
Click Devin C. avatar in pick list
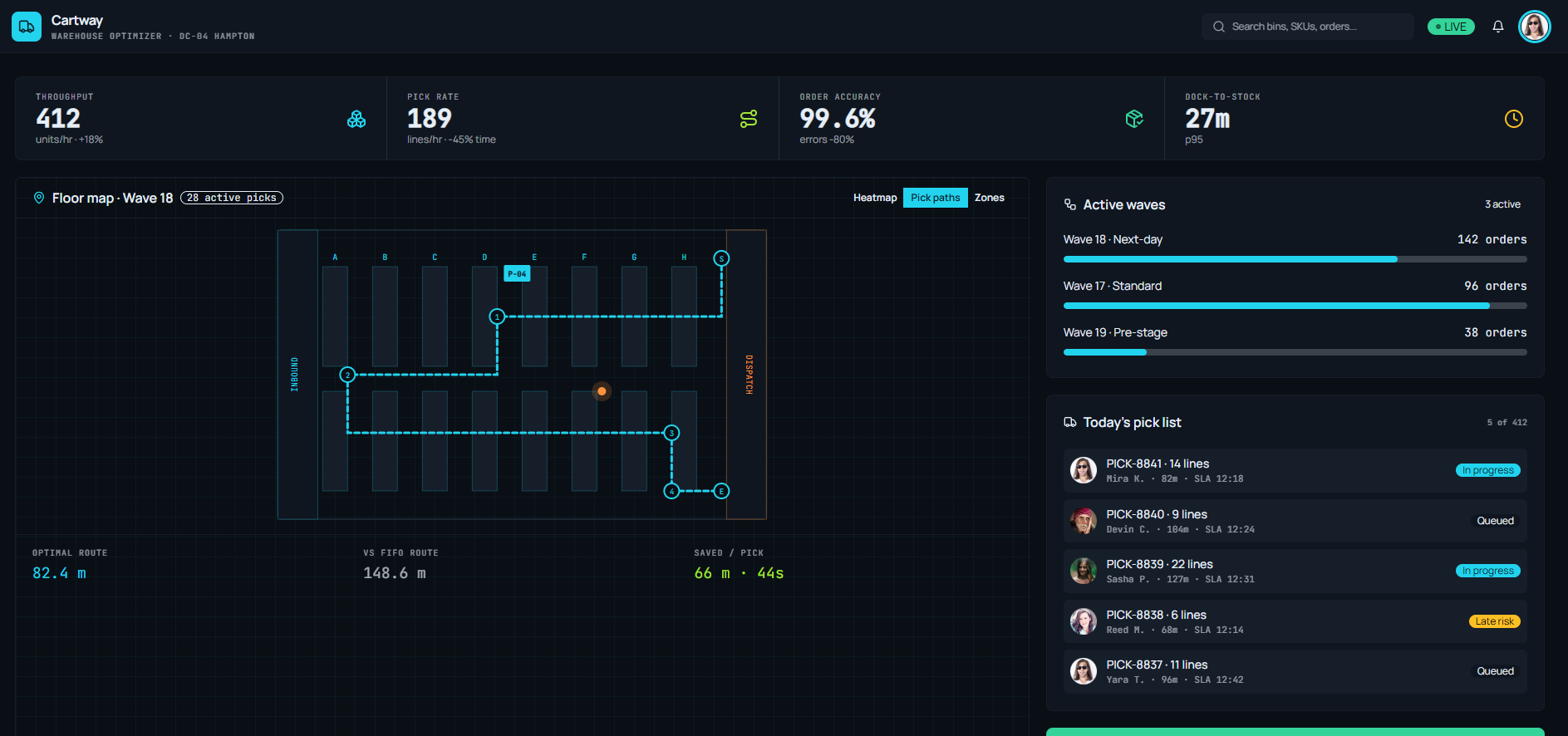tap(1084, 521)
